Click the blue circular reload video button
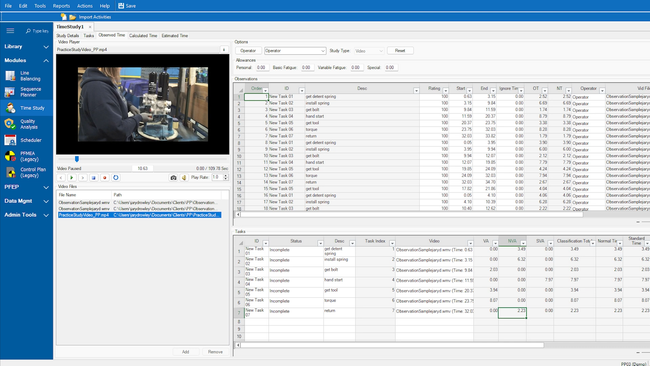 (116, 177)
